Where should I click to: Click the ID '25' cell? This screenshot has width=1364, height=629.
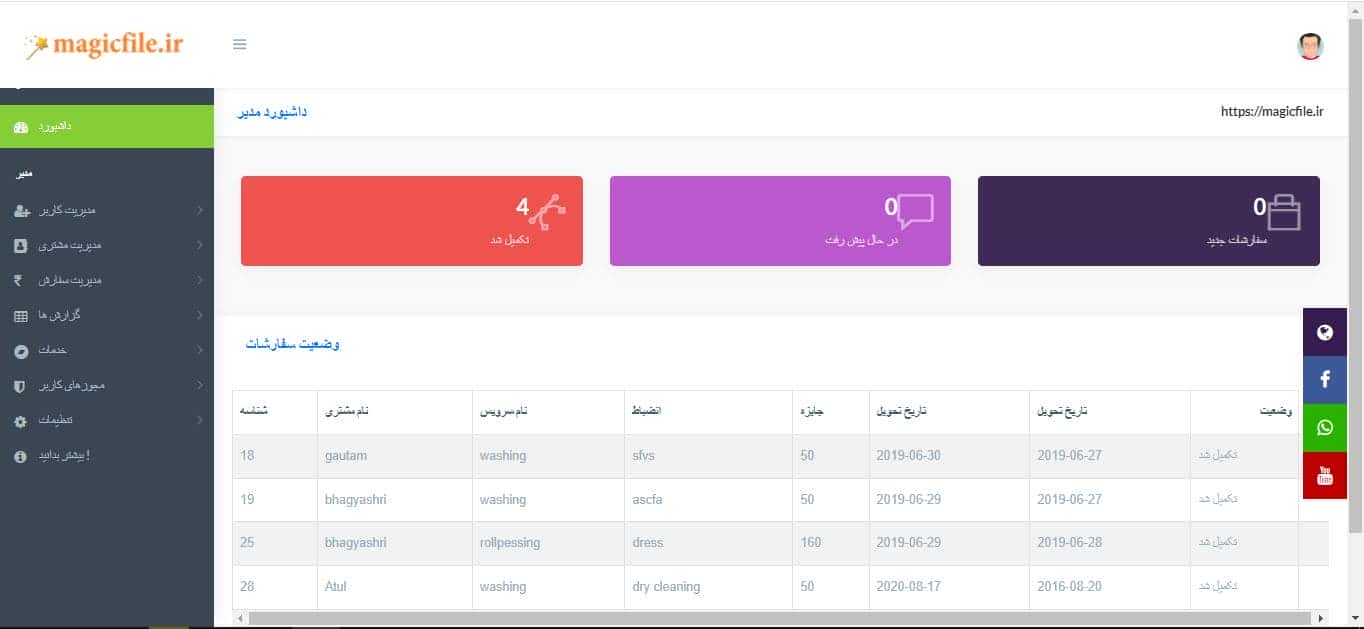[x=247, y=543]
